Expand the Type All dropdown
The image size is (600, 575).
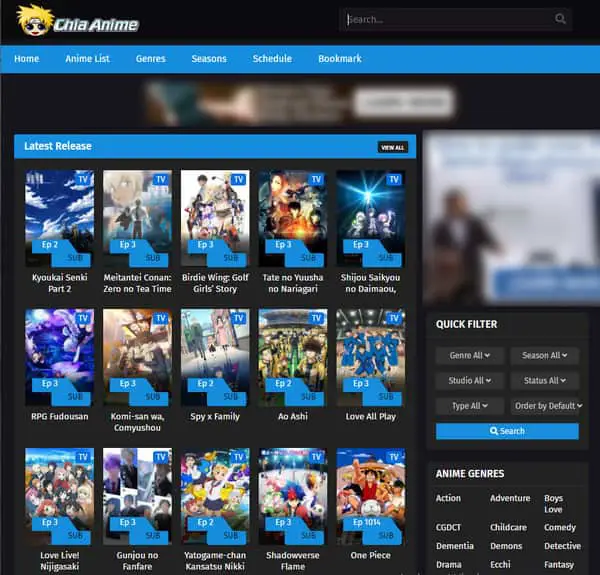point(470,406)
